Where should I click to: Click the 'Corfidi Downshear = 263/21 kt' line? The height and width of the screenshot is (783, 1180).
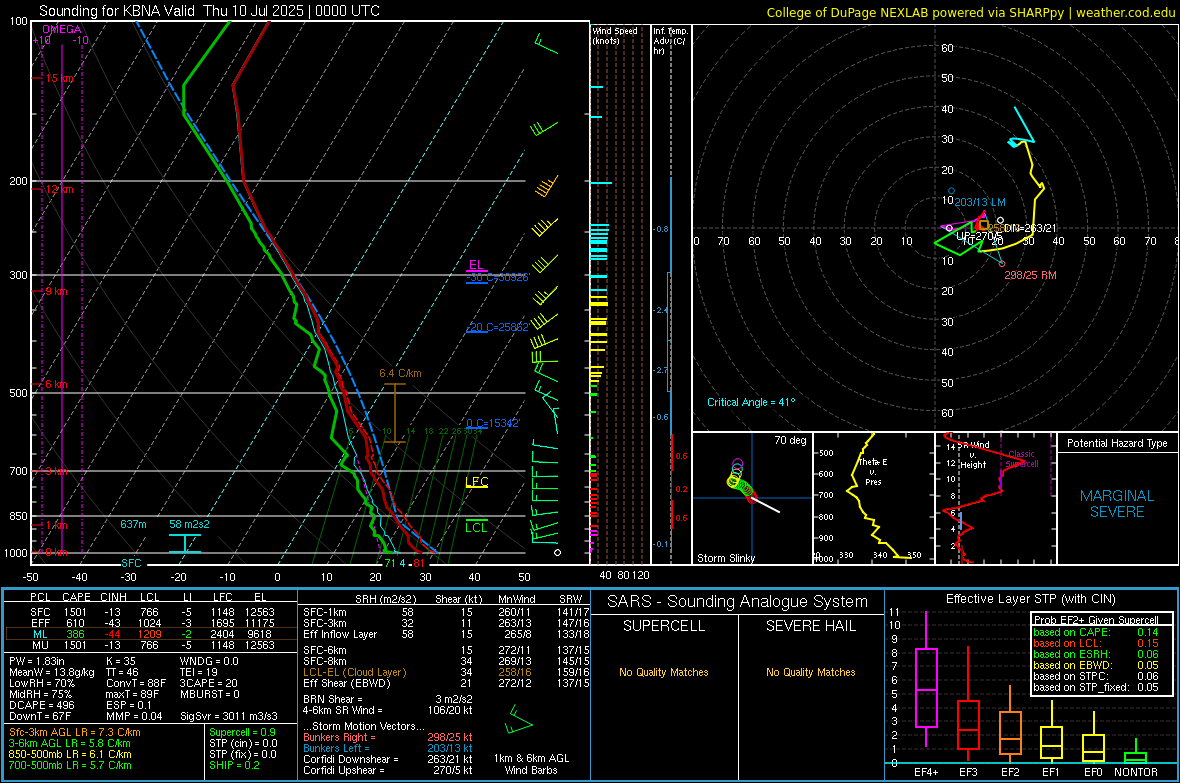pos(388,759)
